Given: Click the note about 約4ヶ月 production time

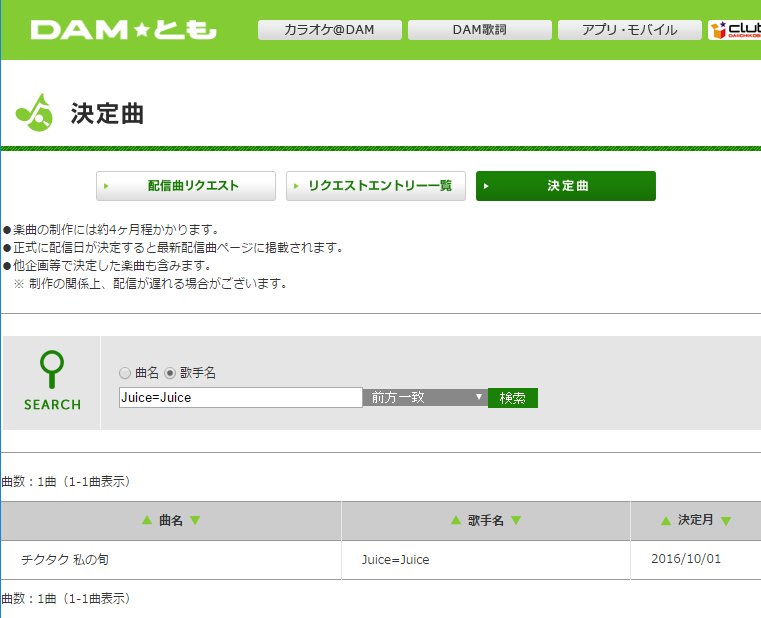Looking at the screenshot, I should (111, 229).
